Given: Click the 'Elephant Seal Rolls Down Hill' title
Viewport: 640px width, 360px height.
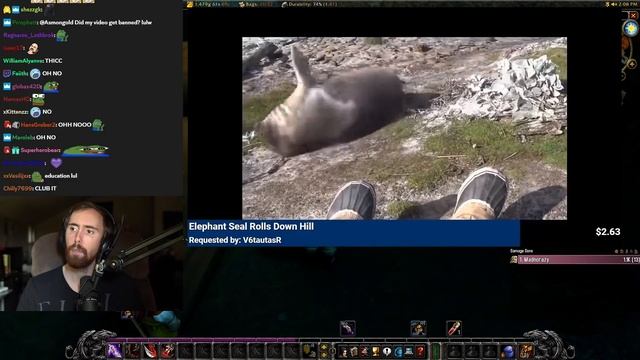Looking at the screenshot, I should pos(251,226).
